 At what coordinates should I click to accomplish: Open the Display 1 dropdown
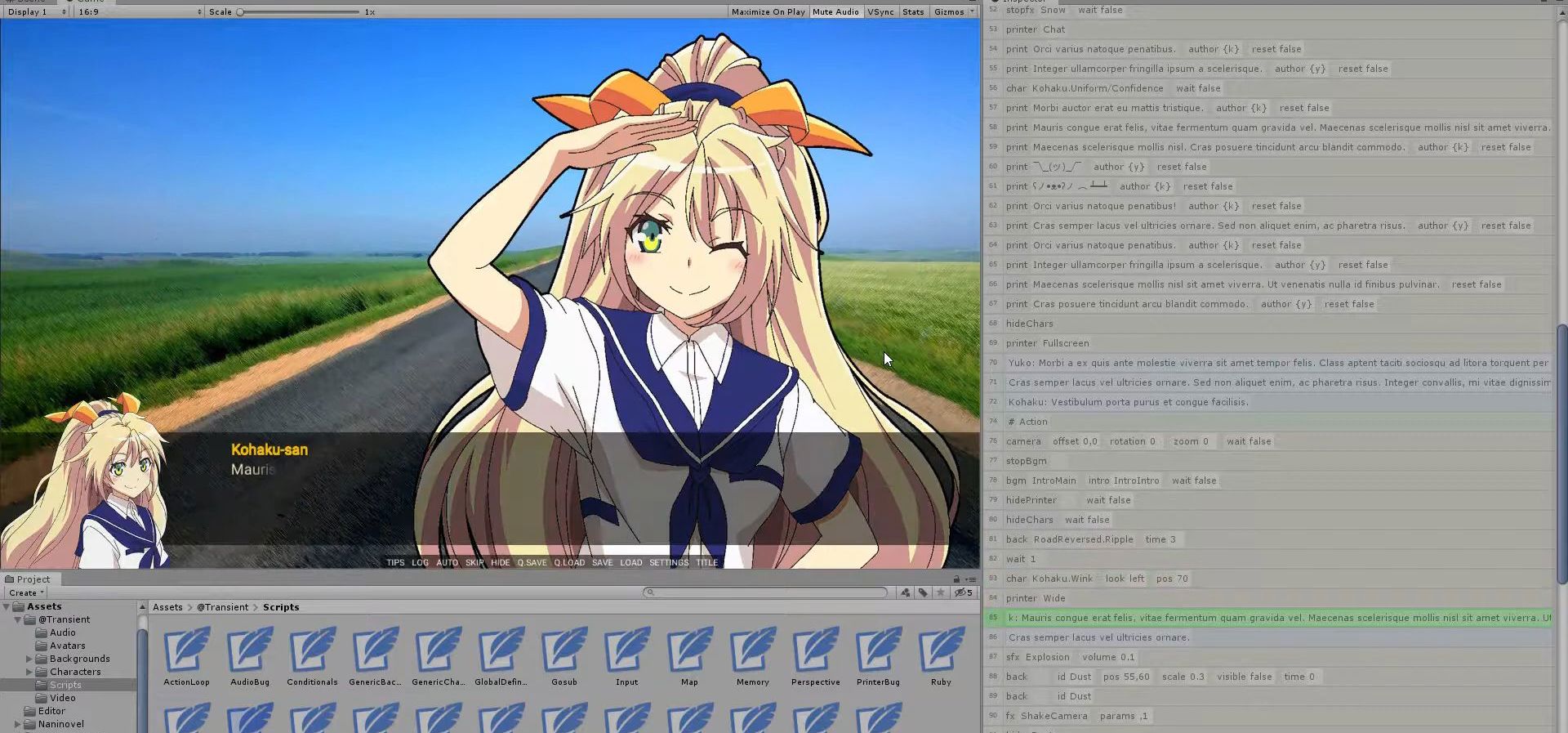pos(36,11)
